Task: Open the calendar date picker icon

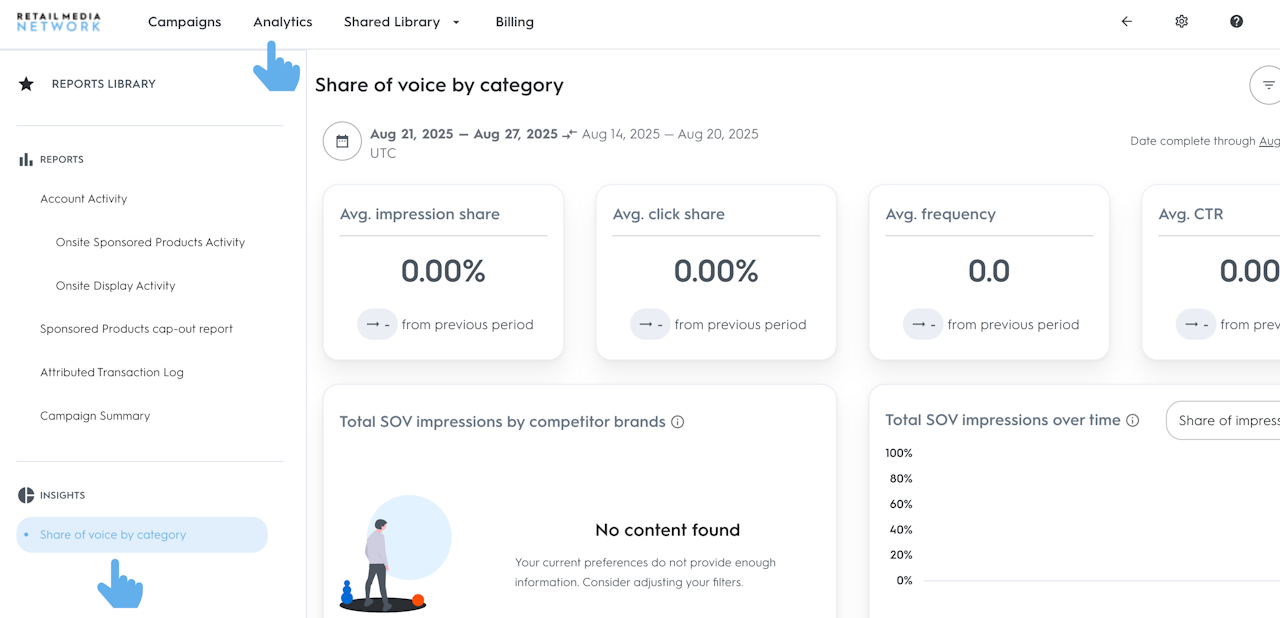Action: click(x=342, y=141)
